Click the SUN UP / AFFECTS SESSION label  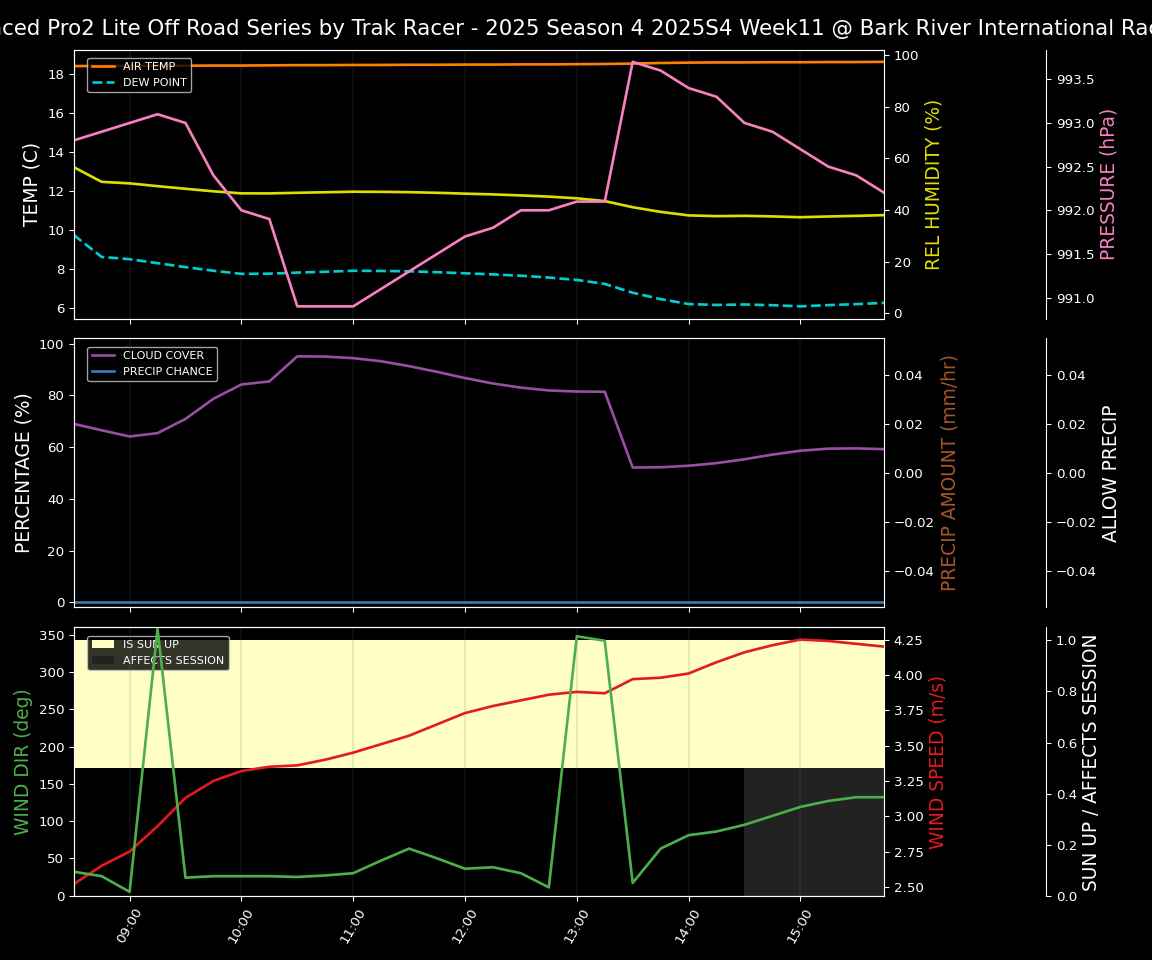(x=1090, y=762)
